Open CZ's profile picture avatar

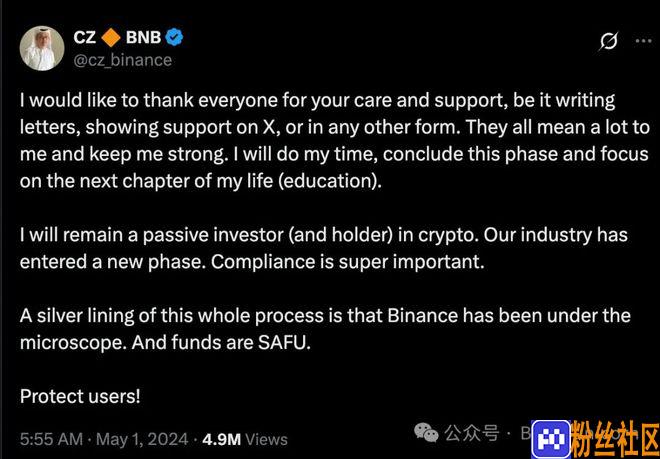(x=42, y=48)
